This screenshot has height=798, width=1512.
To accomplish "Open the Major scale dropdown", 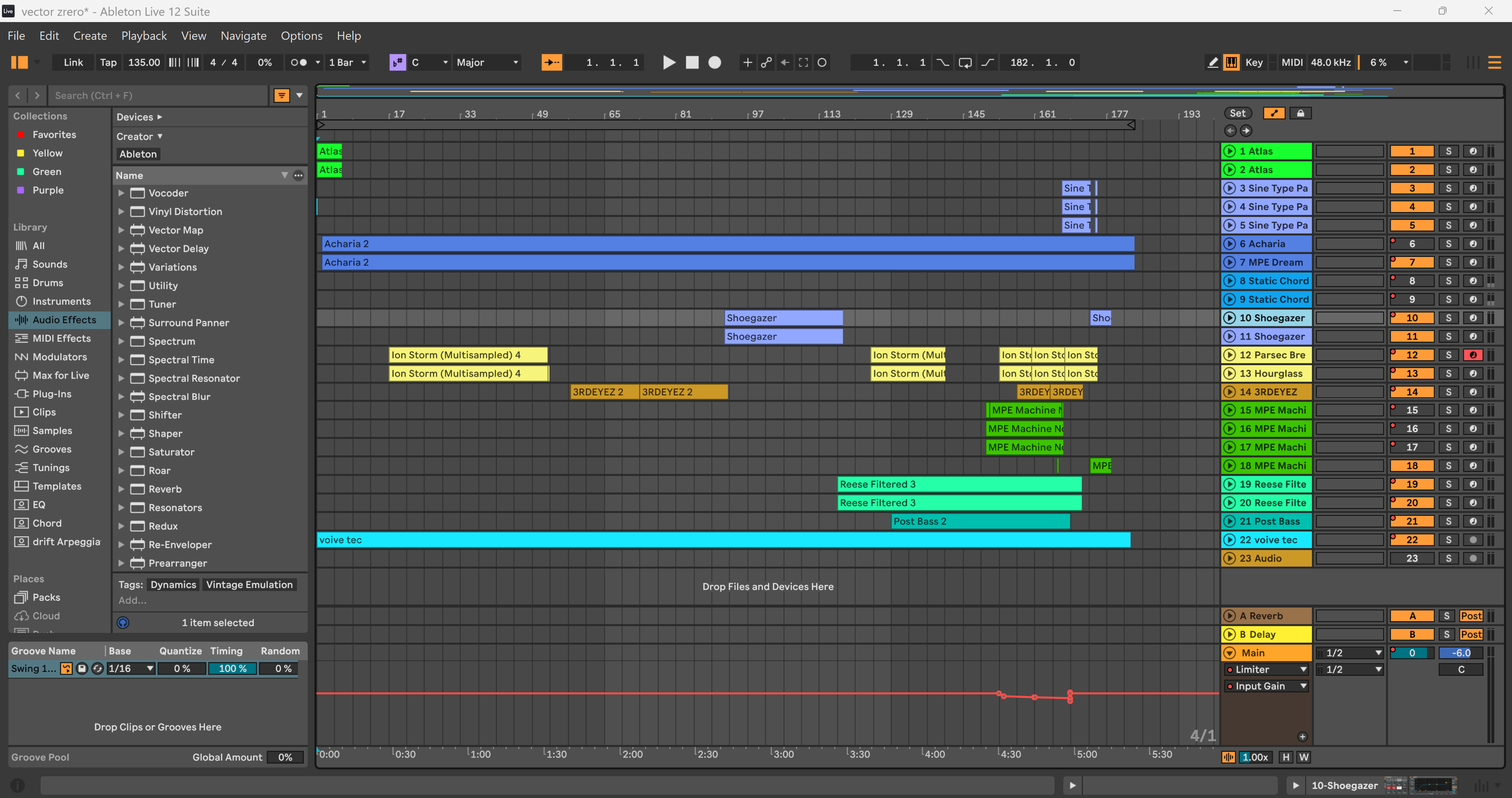I will pyautogui.click(x=487, y=62).
